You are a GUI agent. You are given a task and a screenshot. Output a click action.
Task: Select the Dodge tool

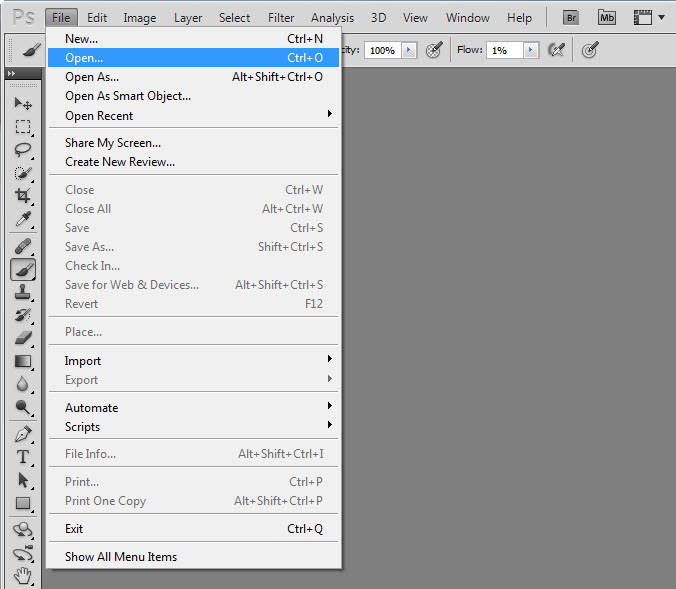[23, 407]
